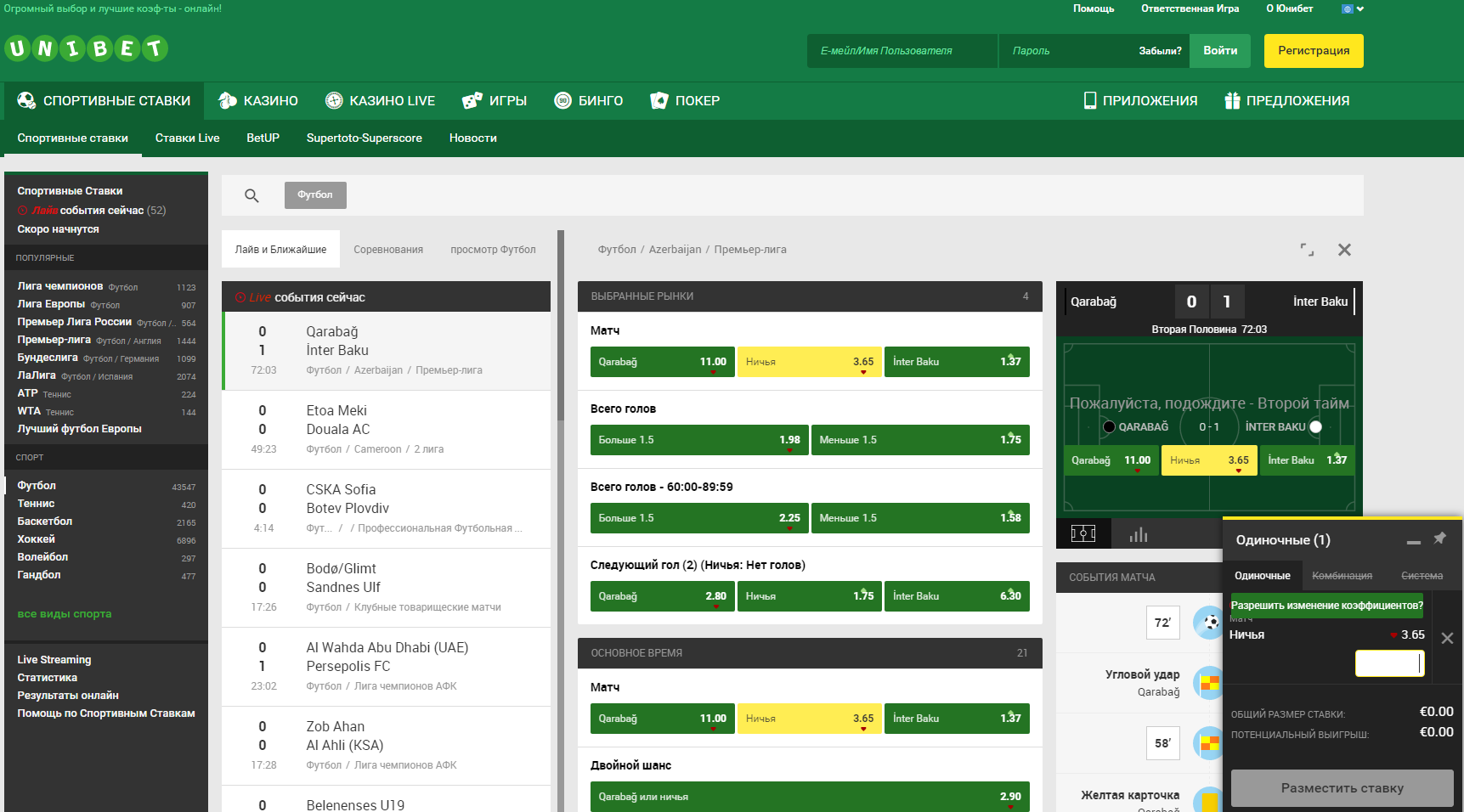
Task: Click the 58' corner flag event icon
Action: [x=1208, y=743]
